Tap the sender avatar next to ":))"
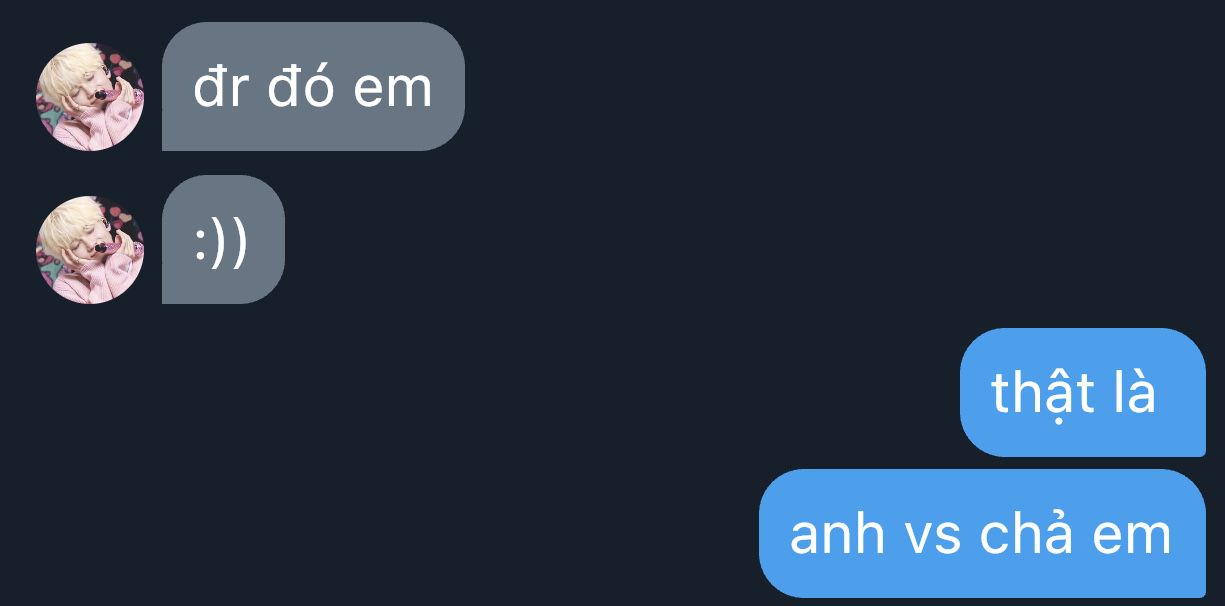 click(x=90, y=250)
